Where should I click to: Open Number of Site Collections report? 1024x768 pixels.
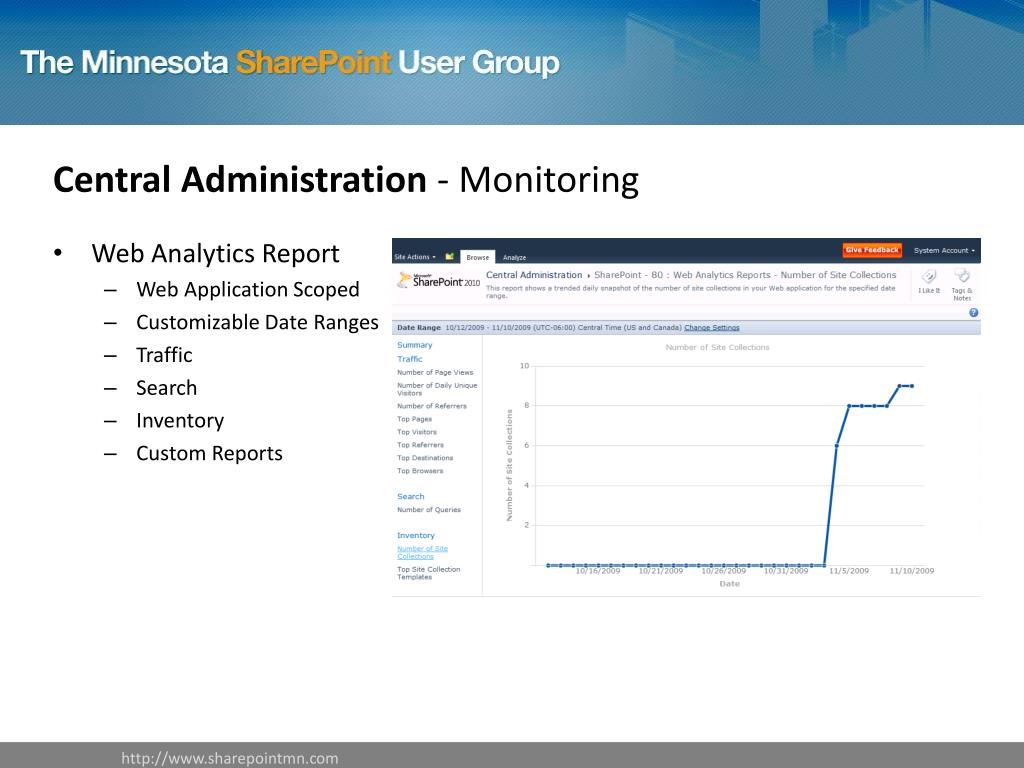(x=423, y=552)
